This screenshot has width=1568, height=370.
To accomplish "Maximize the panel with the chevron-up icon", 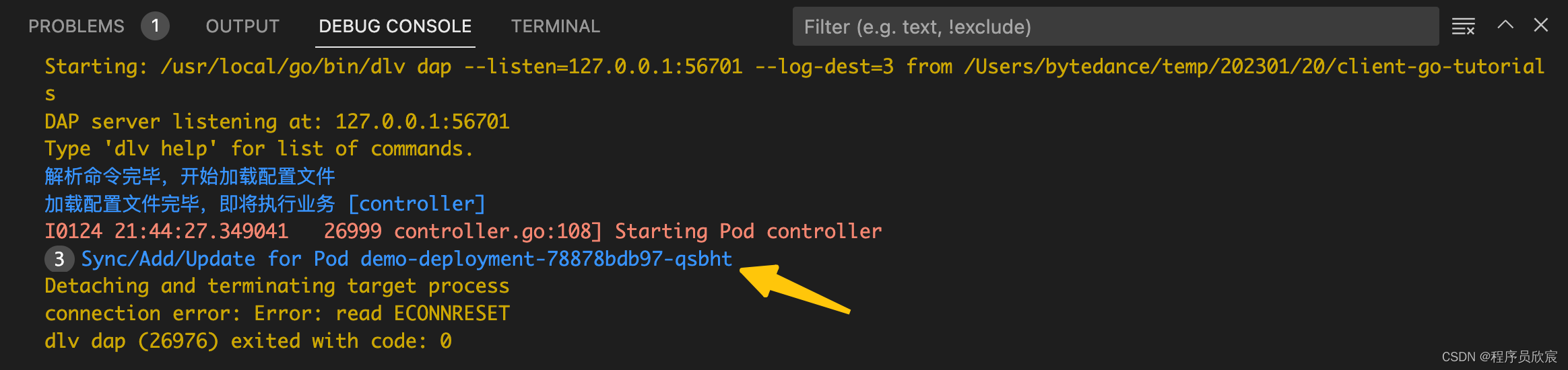I will (1505, 26).
